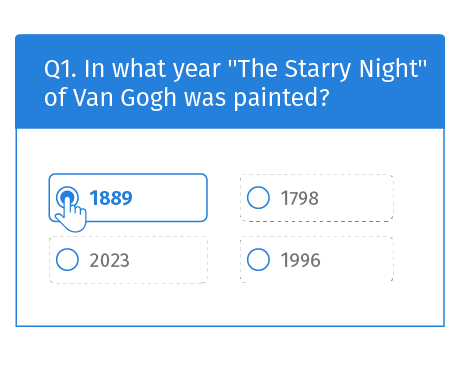Click the 1798 answer text
The height and width of the screenshot is (375, 459).
pos(300,198)
